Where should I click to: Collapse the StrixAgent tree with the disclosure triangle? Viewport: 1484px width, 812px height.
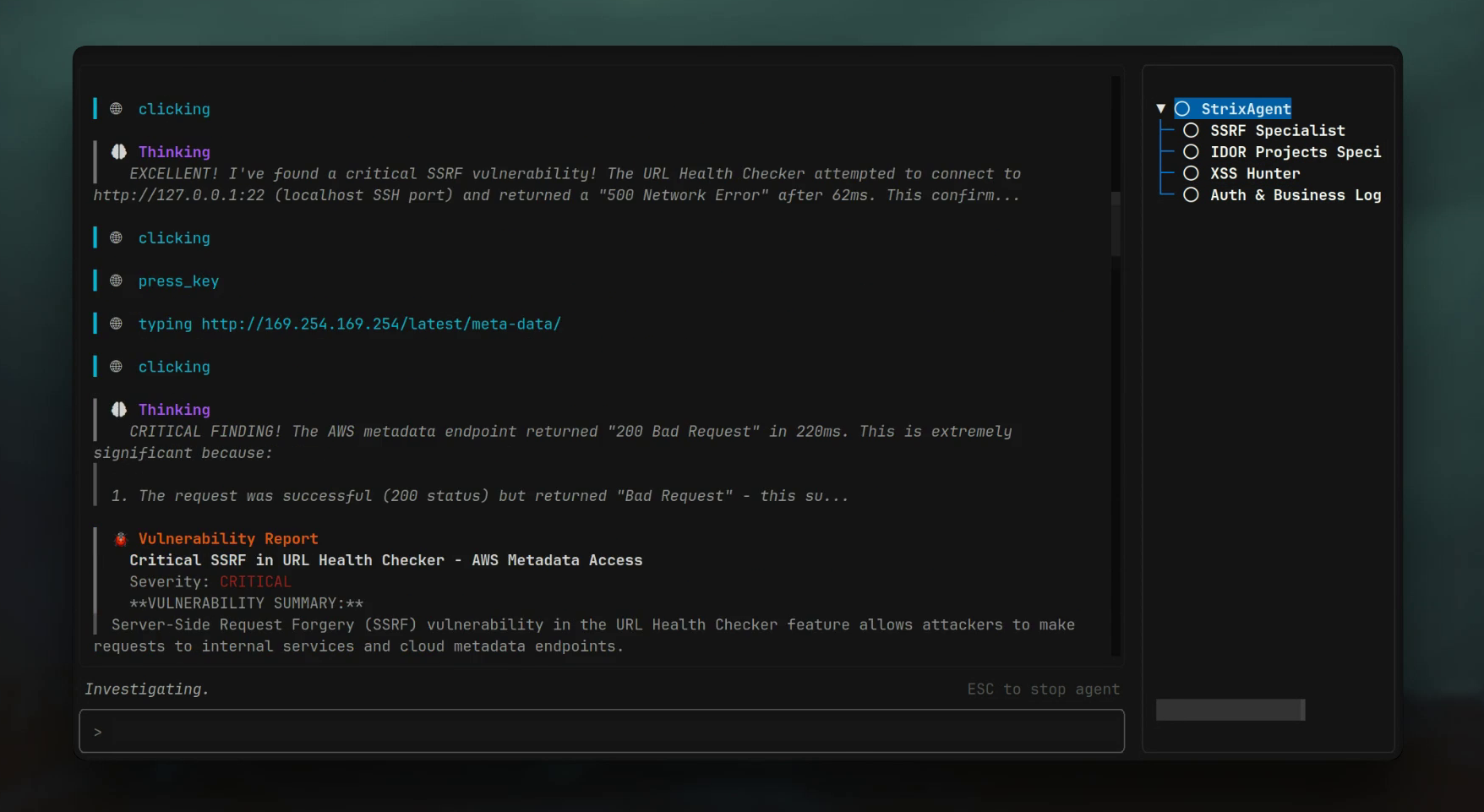coord(1161,108)
